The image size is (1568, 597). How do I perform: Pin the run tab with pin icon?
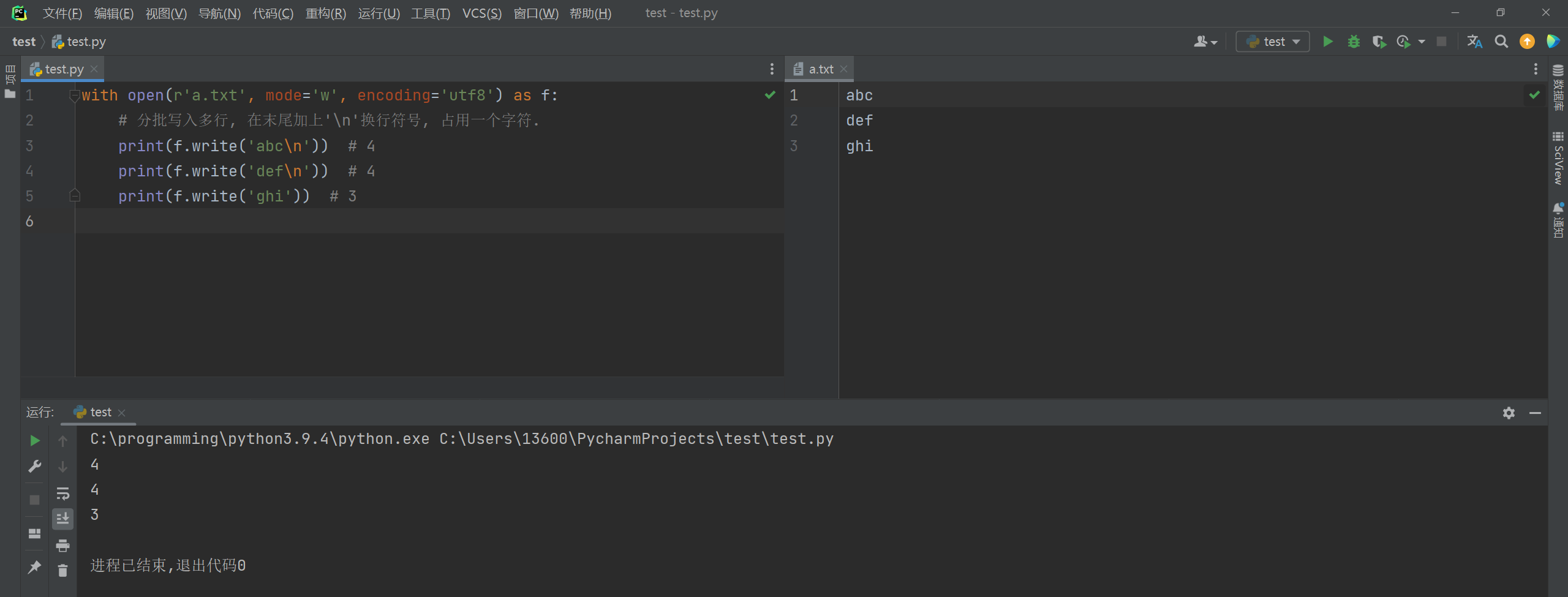(x=35, y=567)
